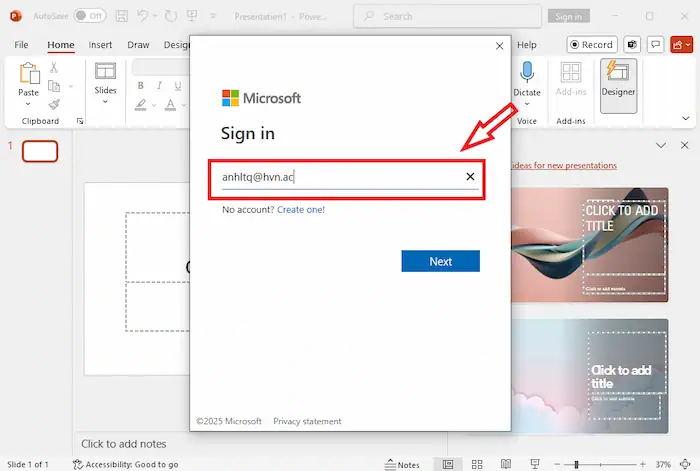Click to add notes area
This screenshot has height=471, width=700.
pyautogui.click(x=124, y=444)
